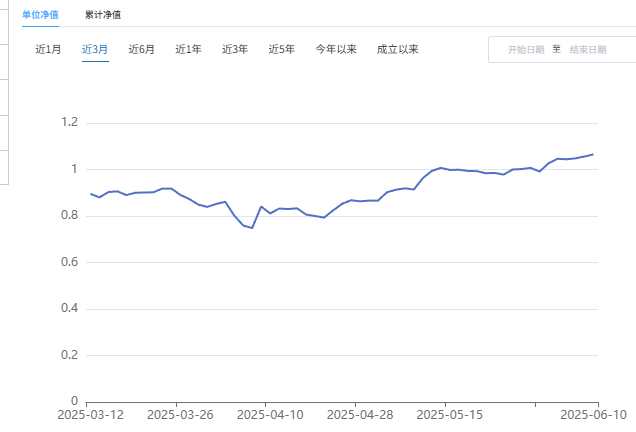
Task: Select the 今年以来 range
Action: 336,49
